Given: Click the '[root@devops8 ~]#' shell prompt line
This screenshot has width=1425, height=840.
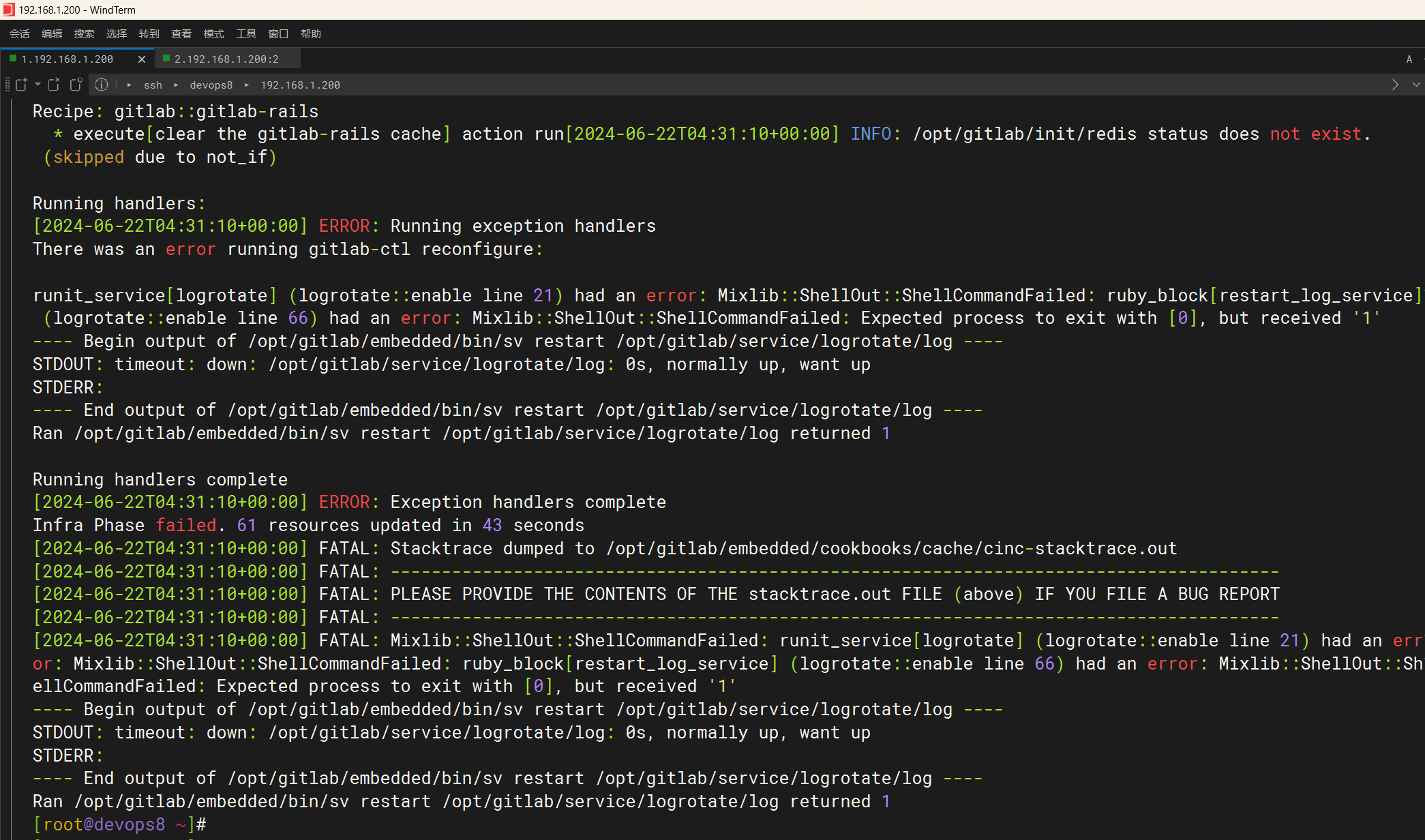Looking at the screenshot, I should pos(120,824).
